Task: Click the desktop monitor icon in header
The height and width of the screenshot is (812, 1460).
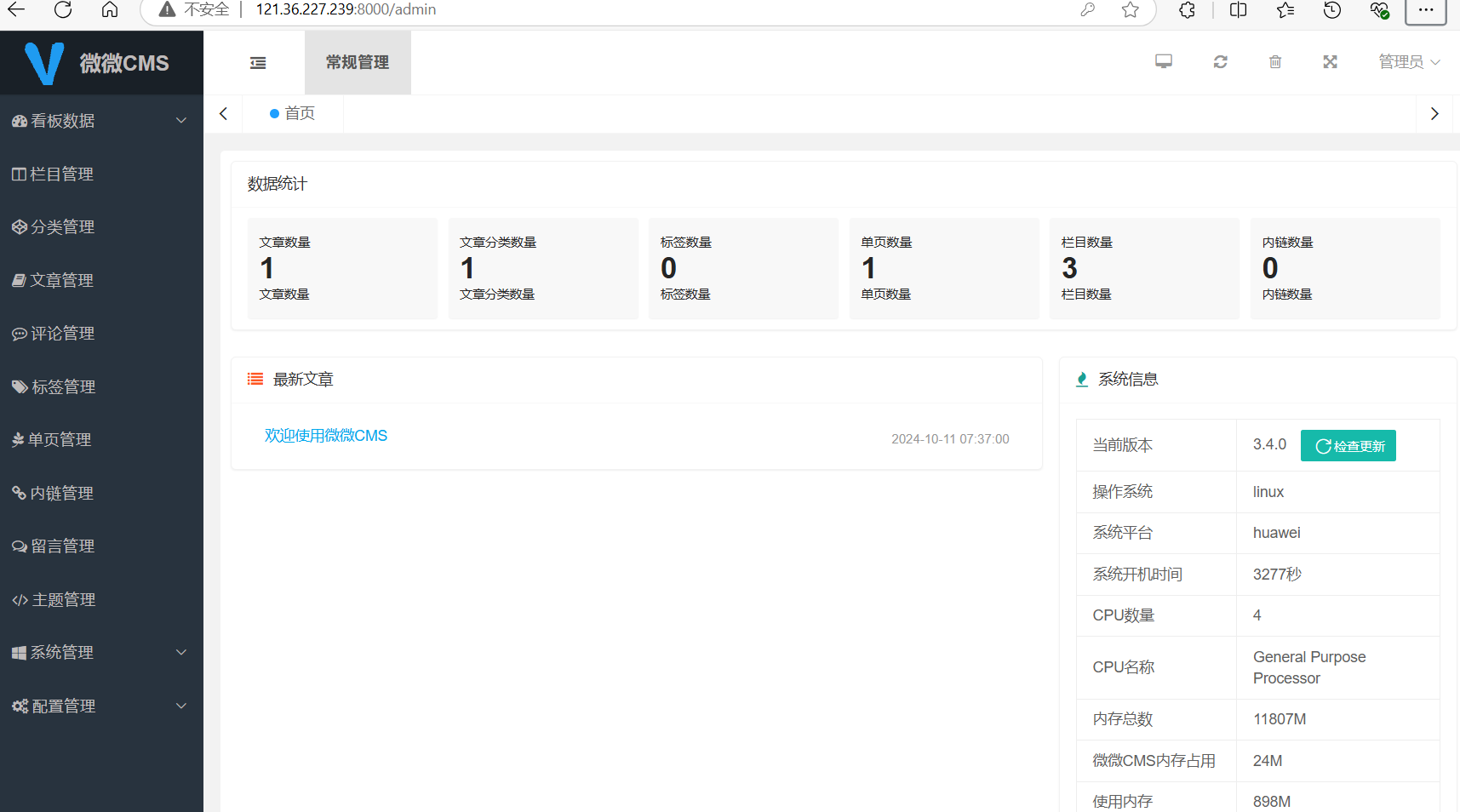Action: click(x=1163, y=61)
